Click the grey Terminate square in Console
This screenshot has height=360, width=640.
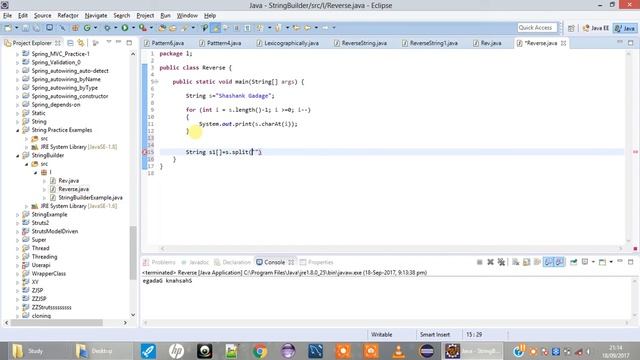point(480,262)
